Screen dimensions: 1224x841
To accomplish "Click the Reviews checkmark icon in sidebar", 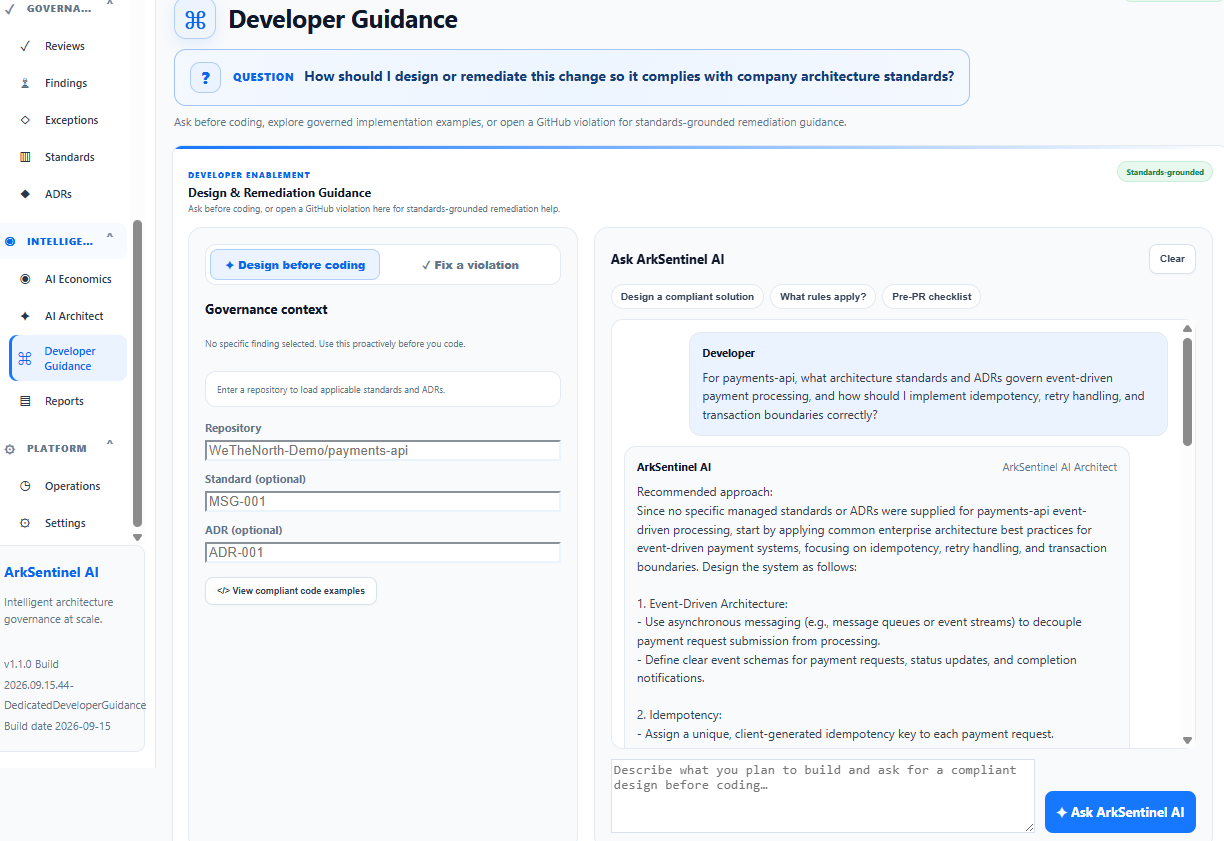I will (x=25, y=46).
